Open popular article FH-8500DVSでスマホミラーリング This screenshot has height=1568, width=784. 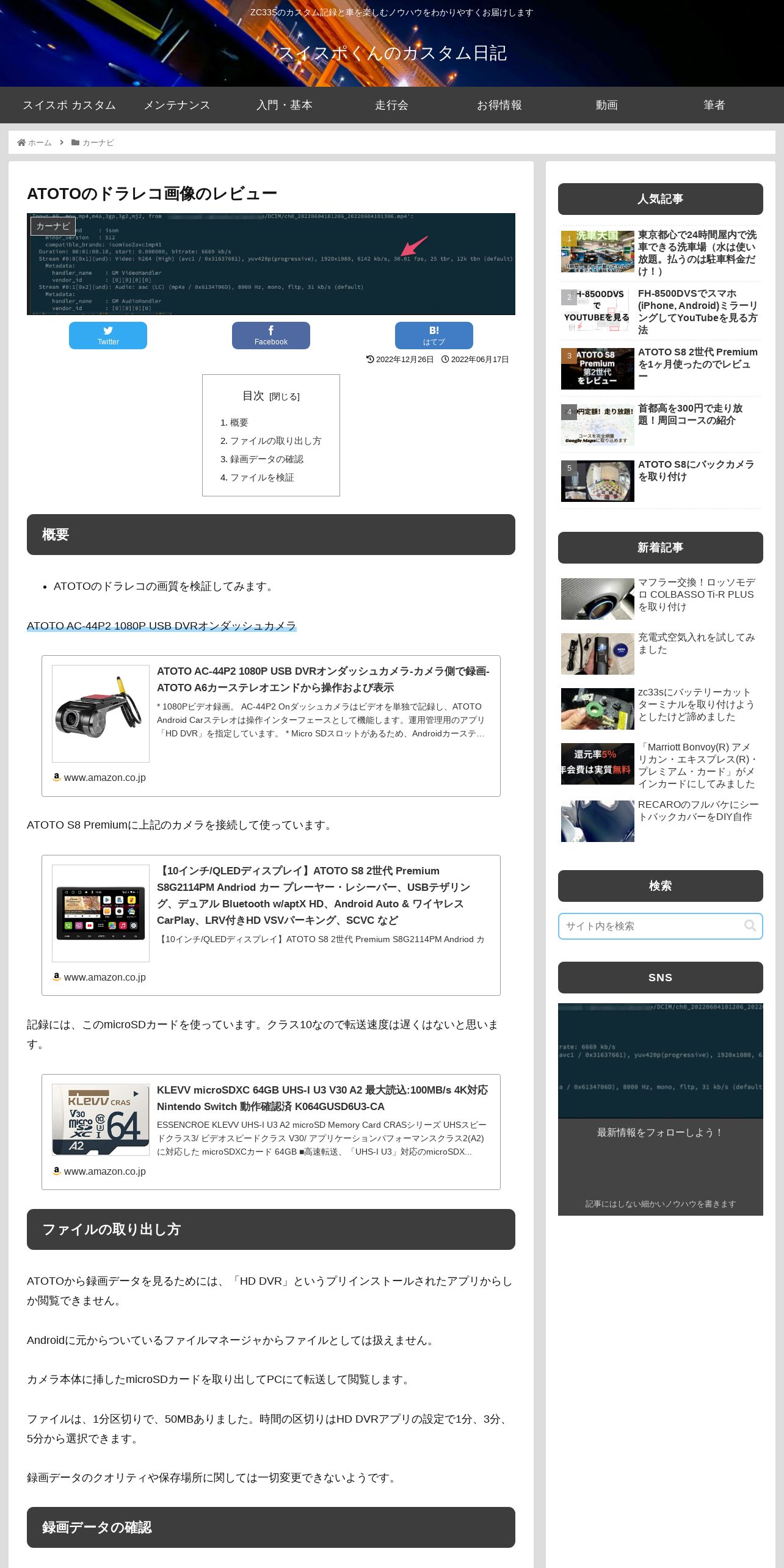661,311
